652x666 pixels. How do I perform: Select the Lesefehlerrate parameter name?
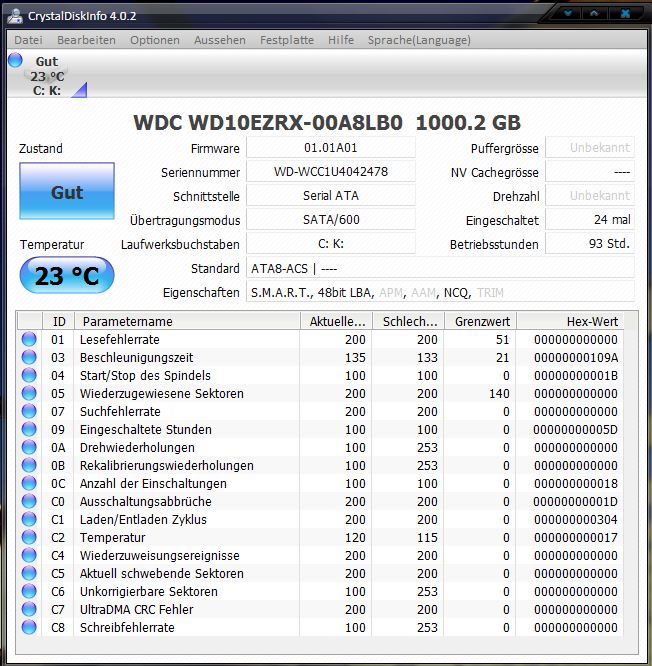tap(120, 339)
